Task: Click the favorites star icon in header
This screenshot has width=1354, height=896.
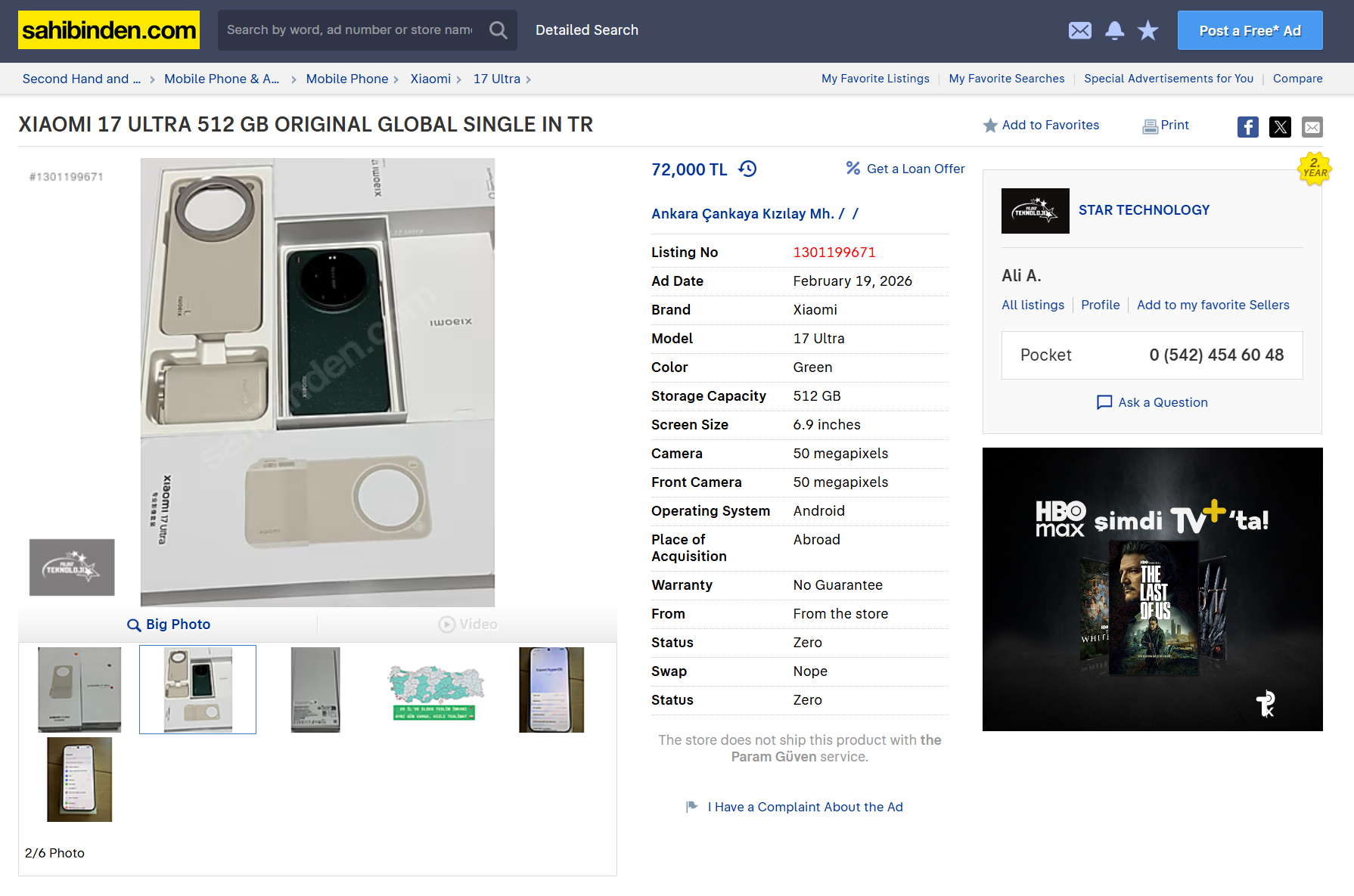Action: click(1147, 30)
